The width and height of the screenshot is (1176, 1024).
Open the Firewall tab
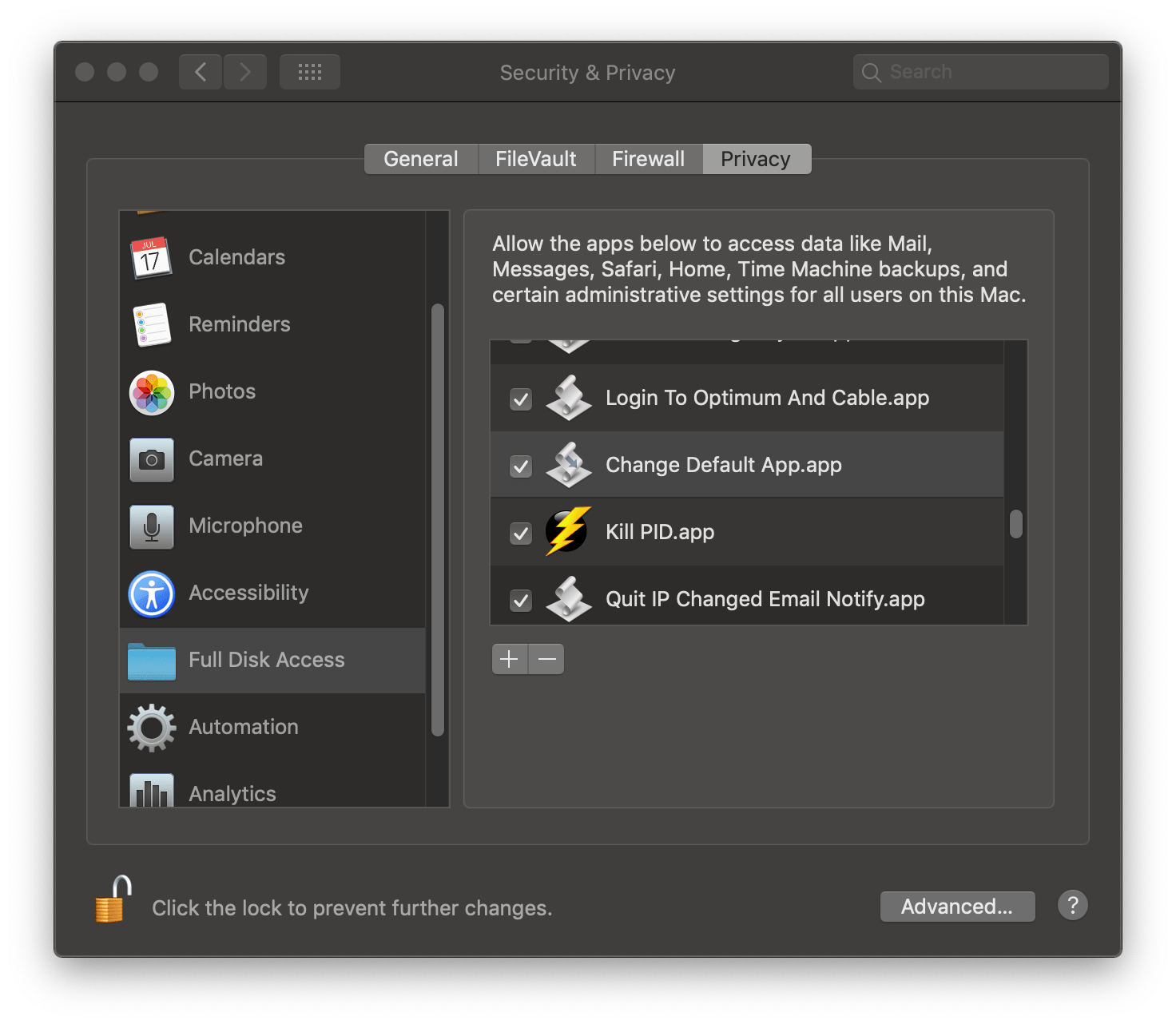(648, 158)
